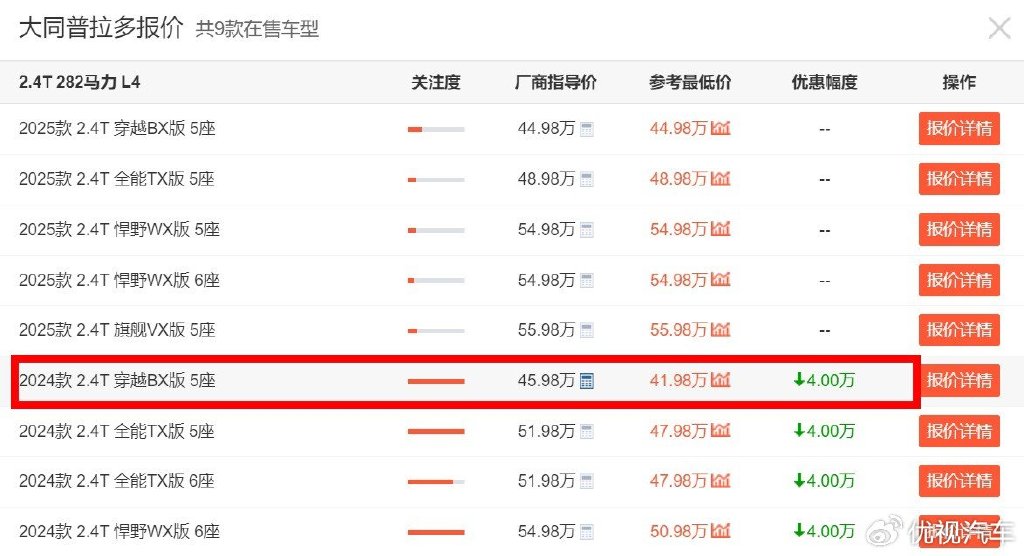Click ↓4.00万 discount for 2024款 全能TX版 5座

pyautogui.click(x=824, y=431)
